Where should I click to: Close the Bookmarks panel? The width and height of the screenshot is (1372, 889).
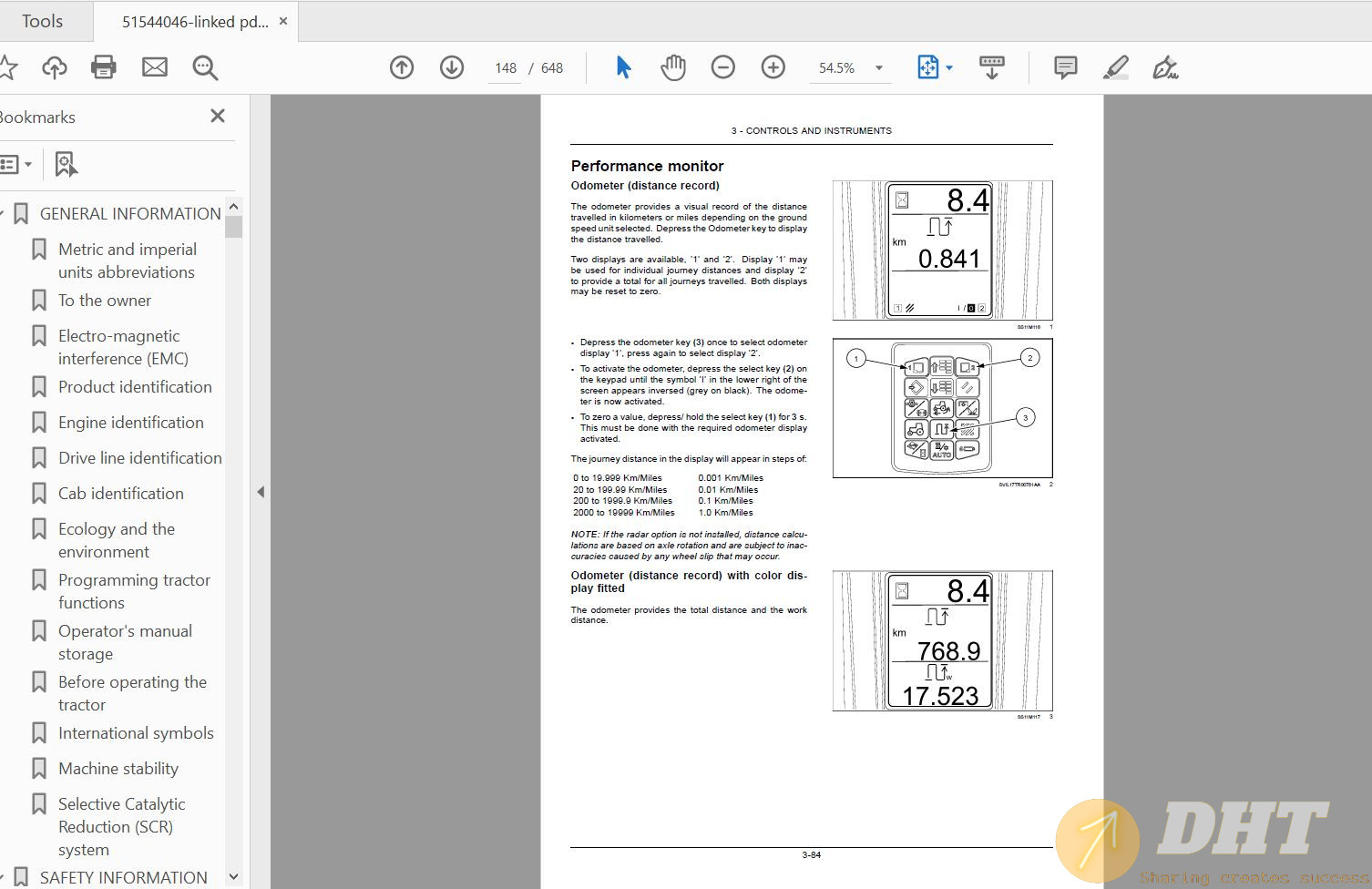pyautogui.click(x=218, y=116)
